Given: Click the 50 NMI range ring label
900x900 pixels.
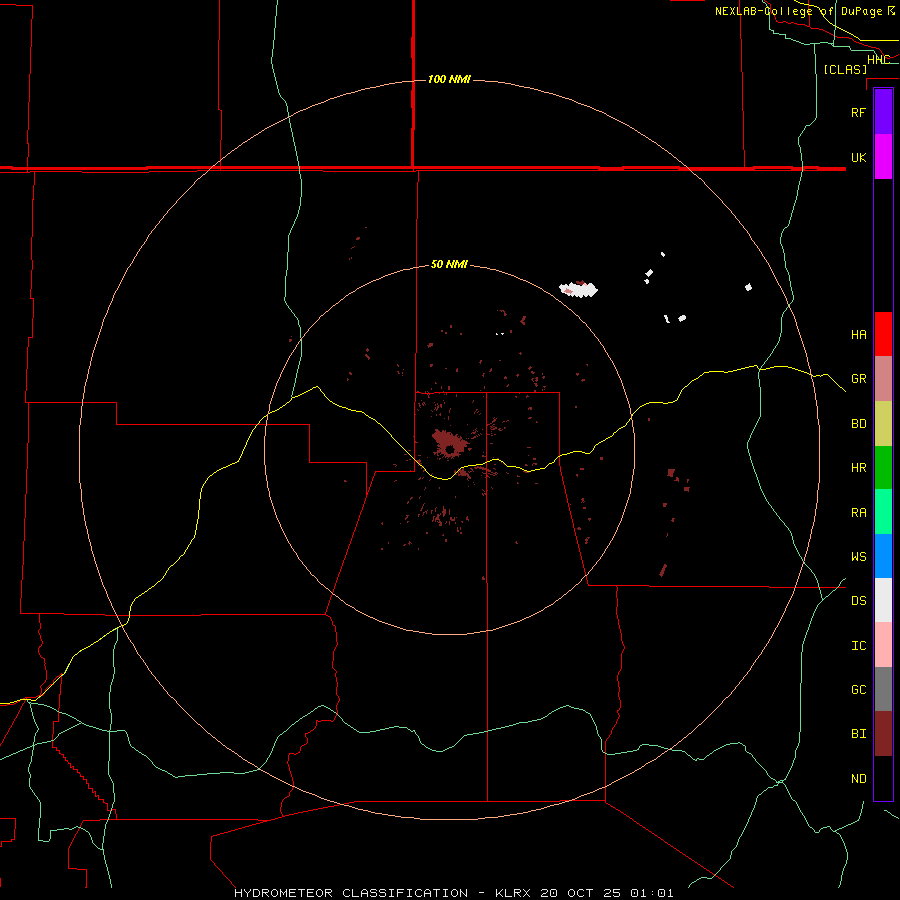Looking at the screenshot, I should coord(449,264).
